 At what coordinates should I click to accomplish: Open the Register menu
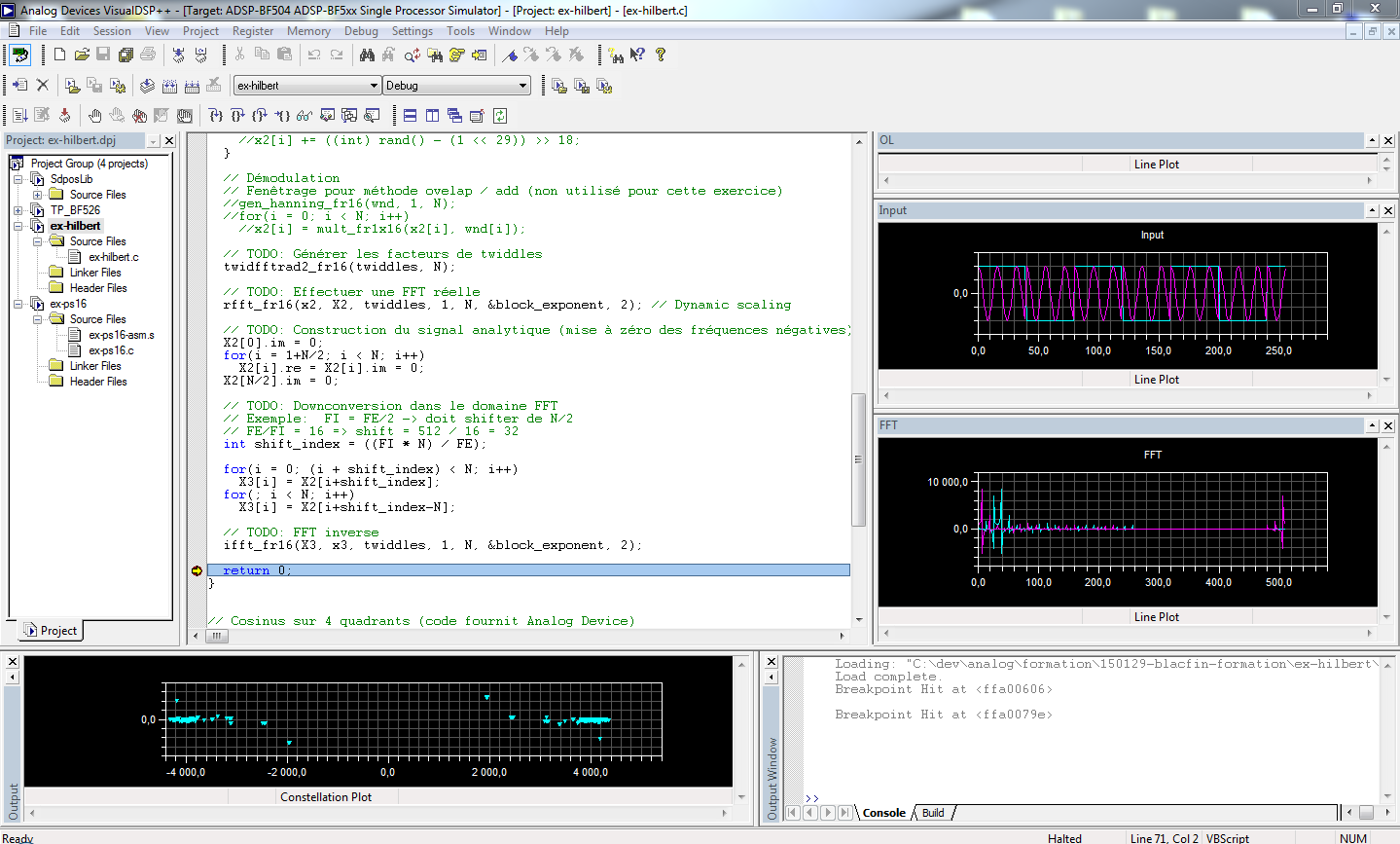coord(253,31)
